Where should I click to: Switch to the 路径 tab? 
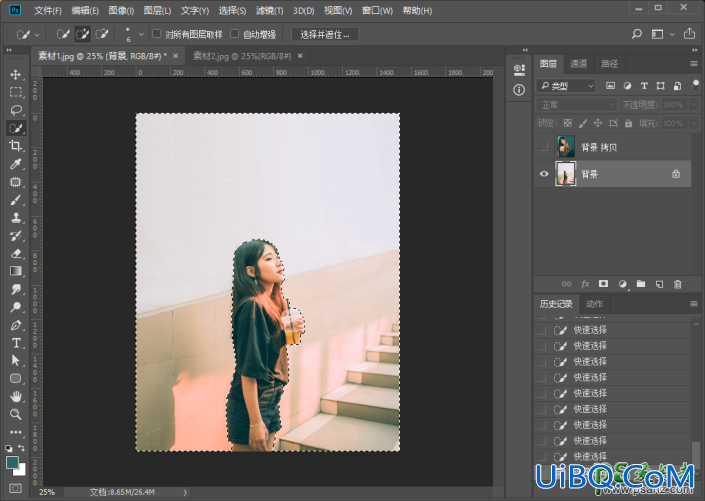click(609, 64)
